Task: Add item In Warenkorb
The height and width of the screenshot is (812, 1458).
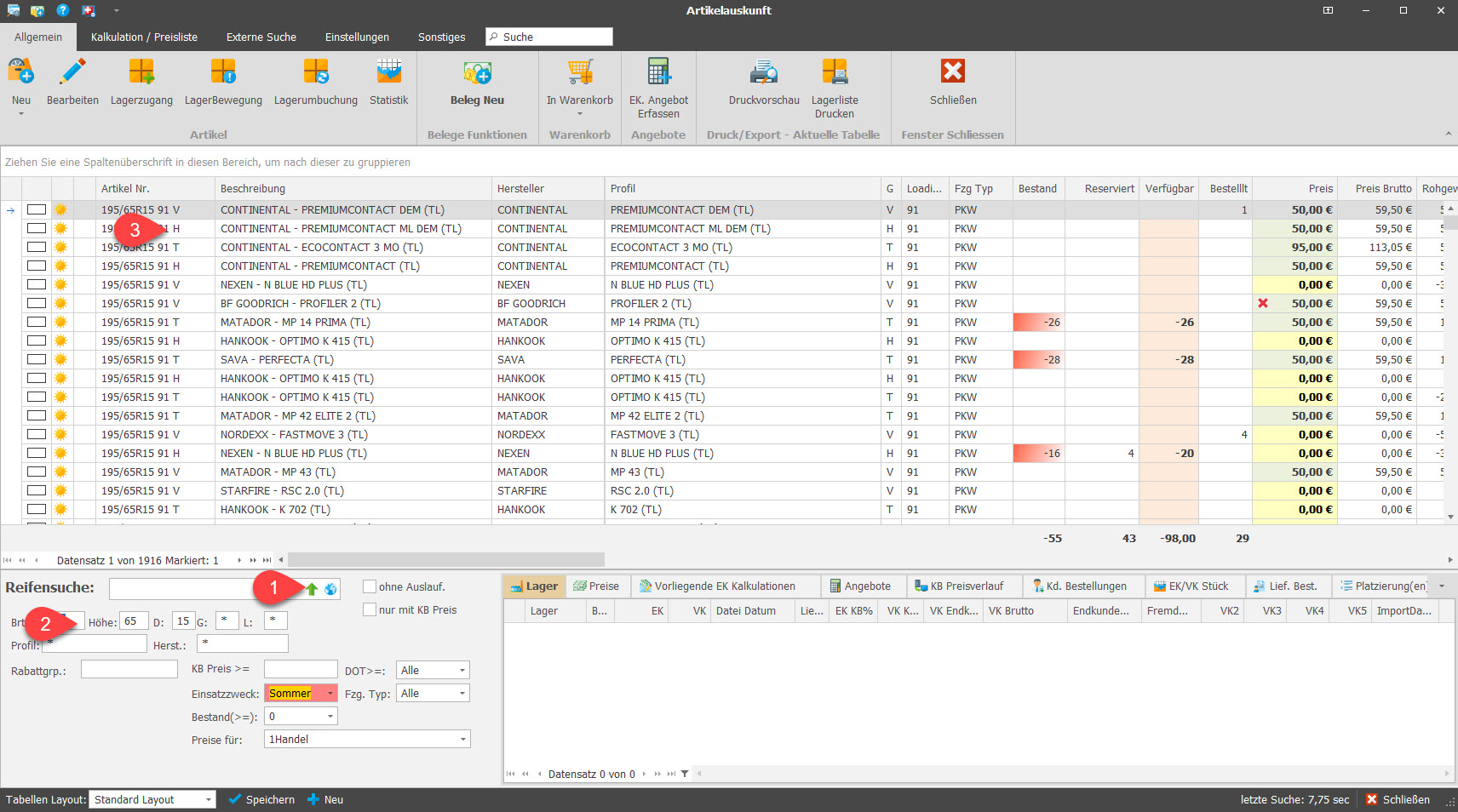Action: pos(580,72)
